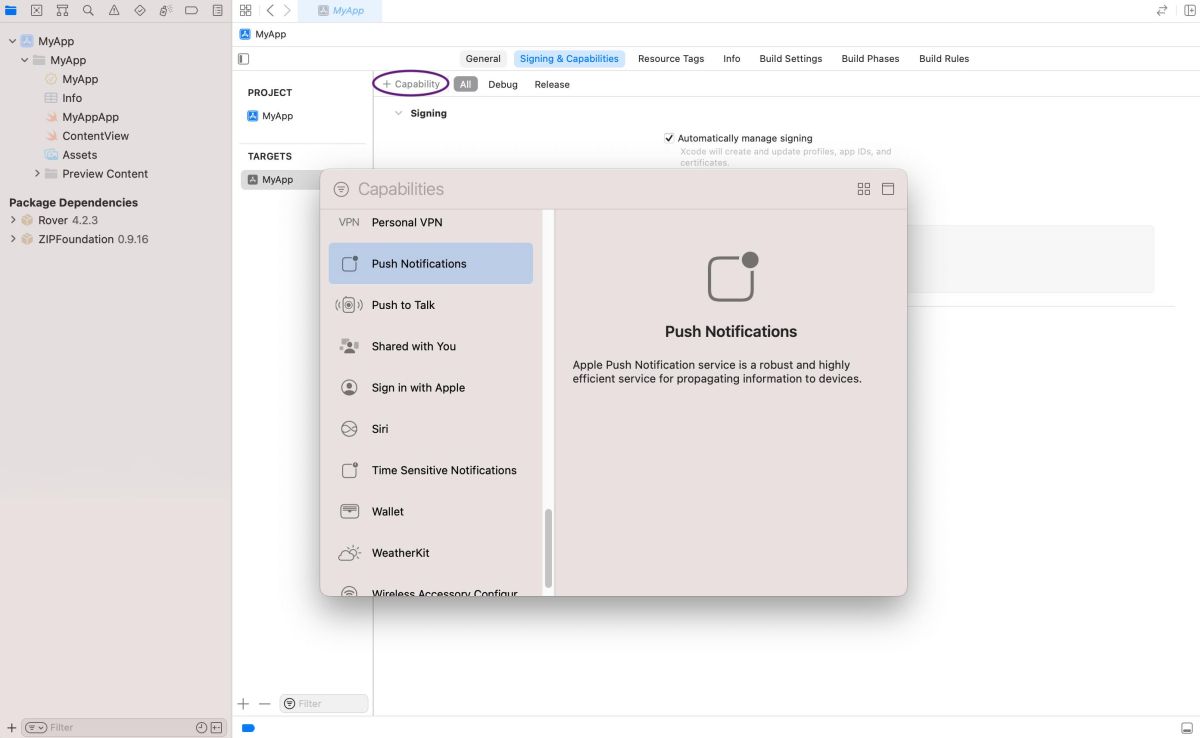Image resolution: width=1200 pixels, height=738 pixels.
Task: Expand the Rover 4.2.3 package
Action: pyautogui.click(x=13, y=220)
